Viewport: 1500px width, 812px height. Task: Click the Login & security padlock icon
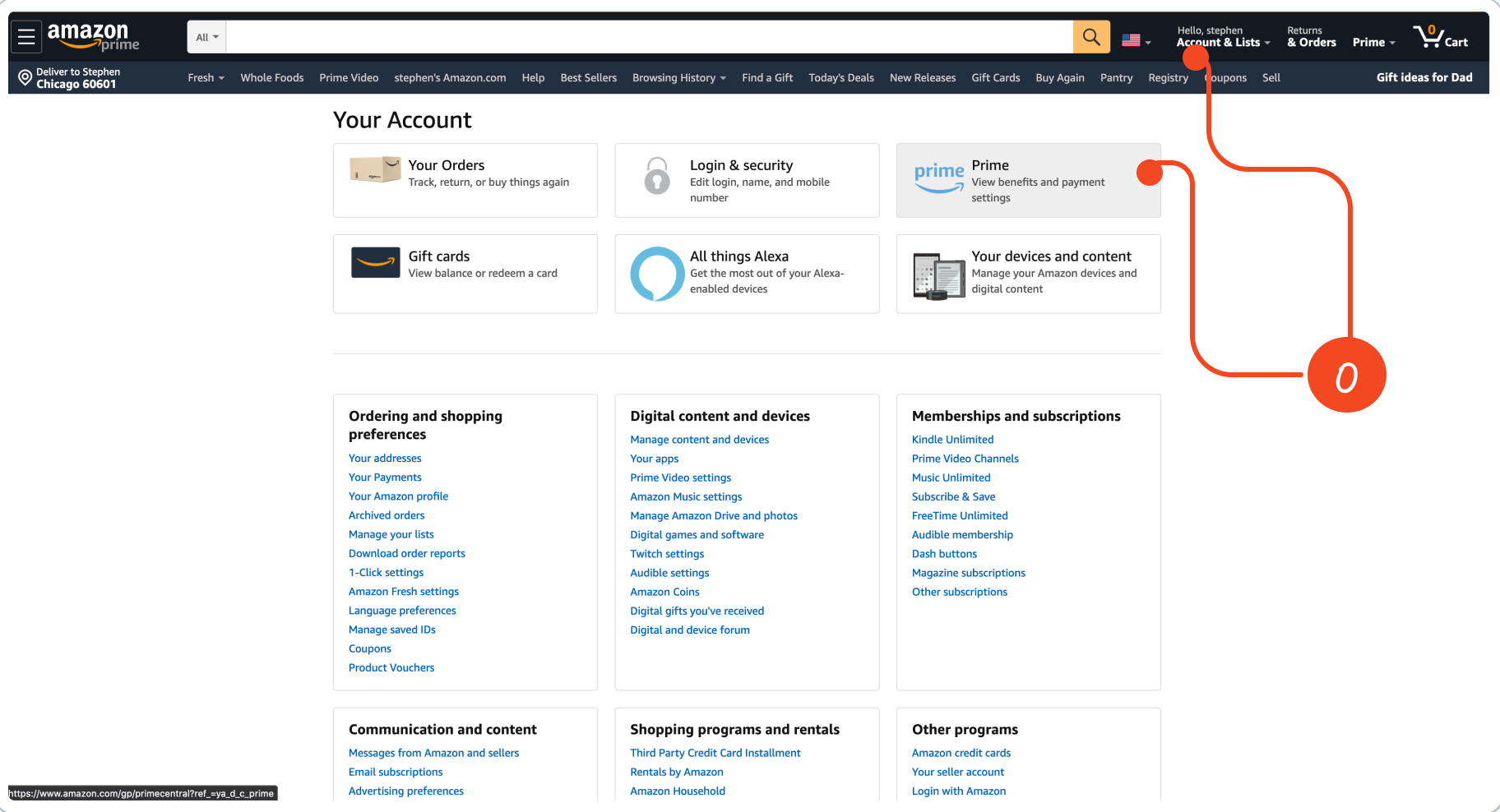(x=657, y=175)
